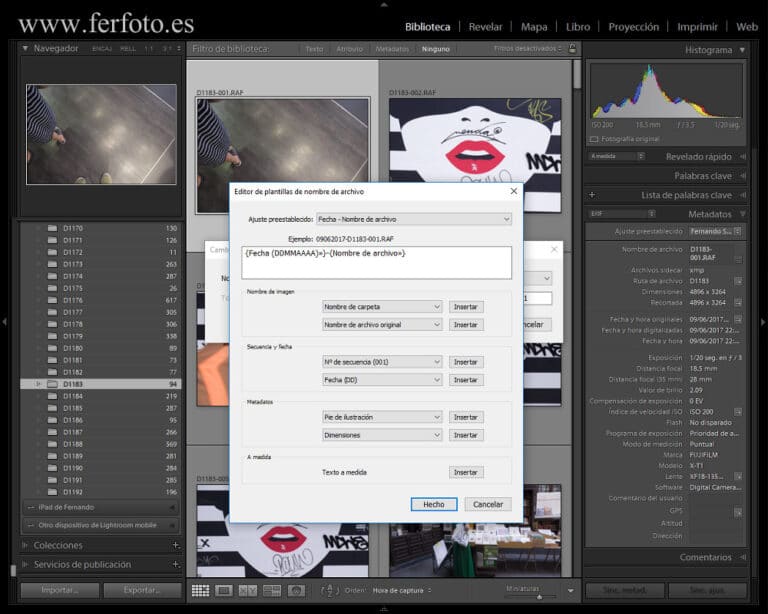Open the Dimensiones dropdown
Screen dimensions: 768x614
(x=382, y=435)
